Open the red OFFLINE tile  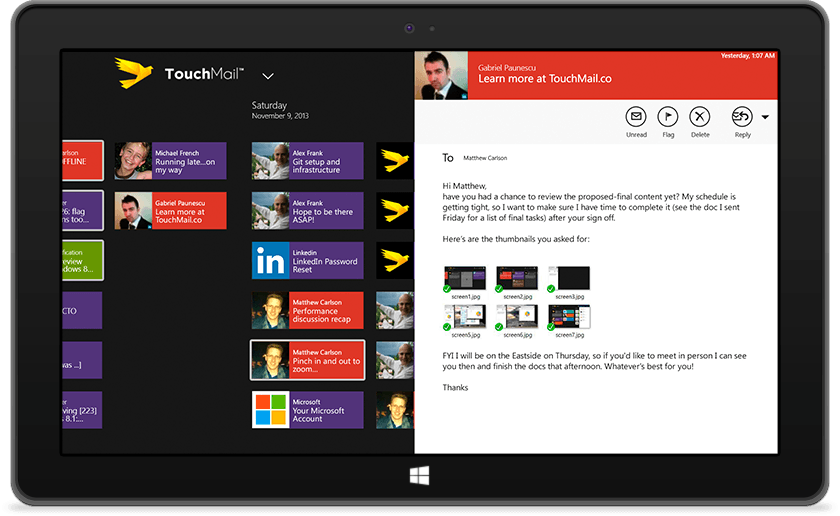(x=82, y=160)
